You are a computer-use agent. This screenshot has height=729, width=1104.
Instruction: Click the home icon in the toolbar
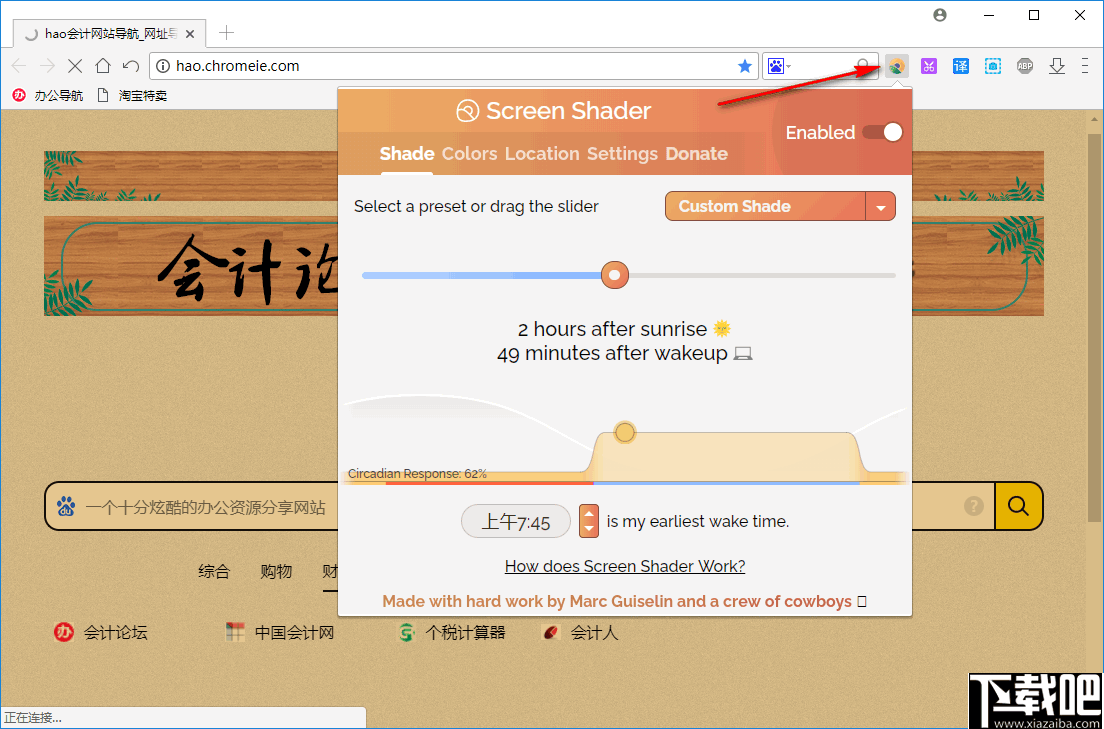(104, 65)
